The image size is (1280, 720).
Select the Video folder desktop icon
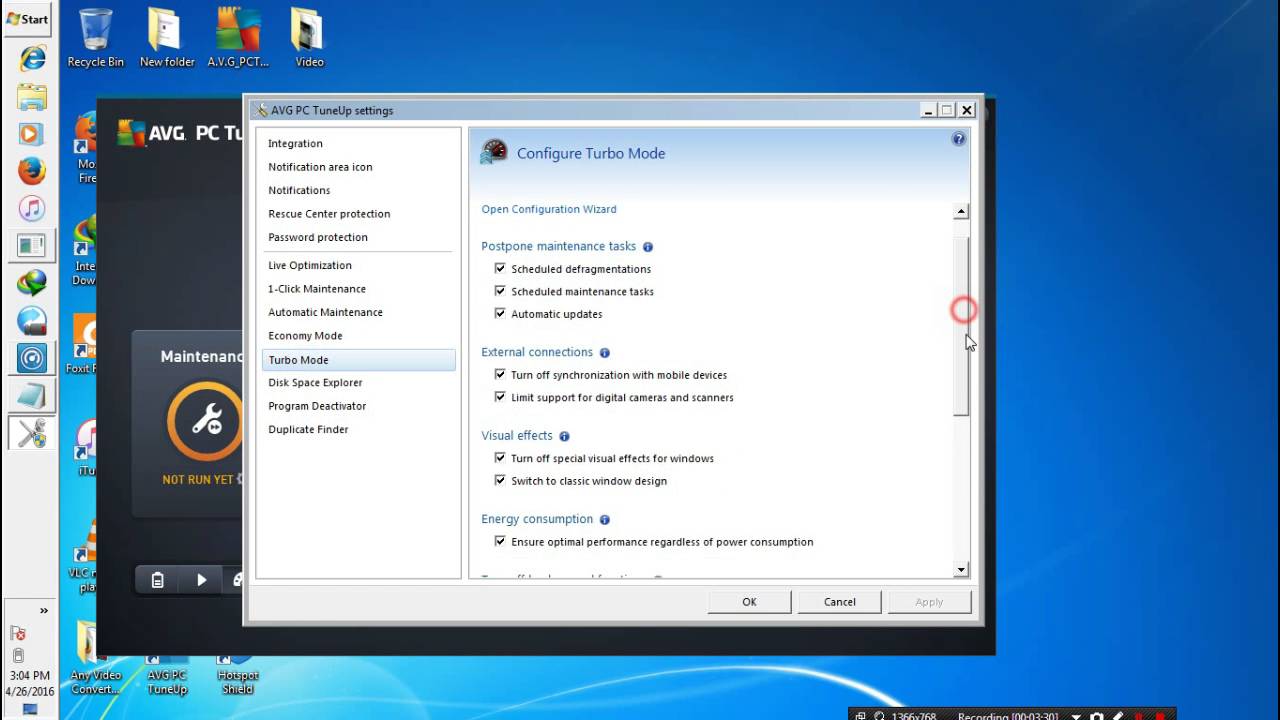point(309,38)
